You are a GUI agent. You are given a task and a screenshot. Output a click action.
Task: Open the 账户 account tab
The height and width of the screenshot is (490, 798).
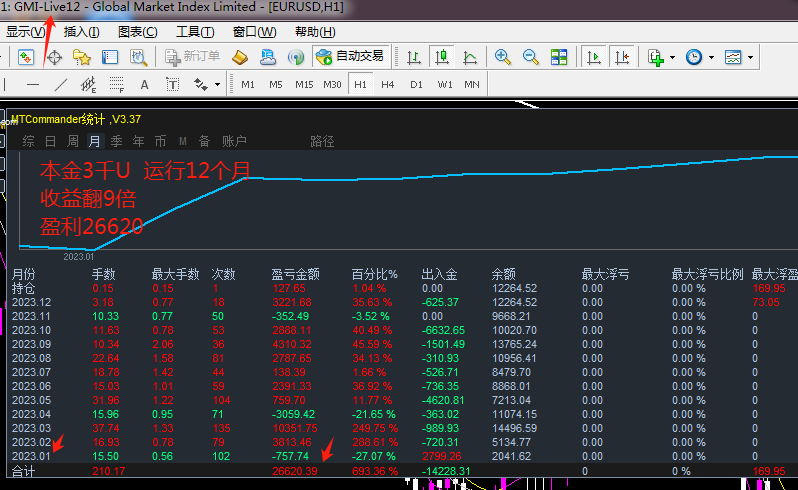tap(234, 141)
